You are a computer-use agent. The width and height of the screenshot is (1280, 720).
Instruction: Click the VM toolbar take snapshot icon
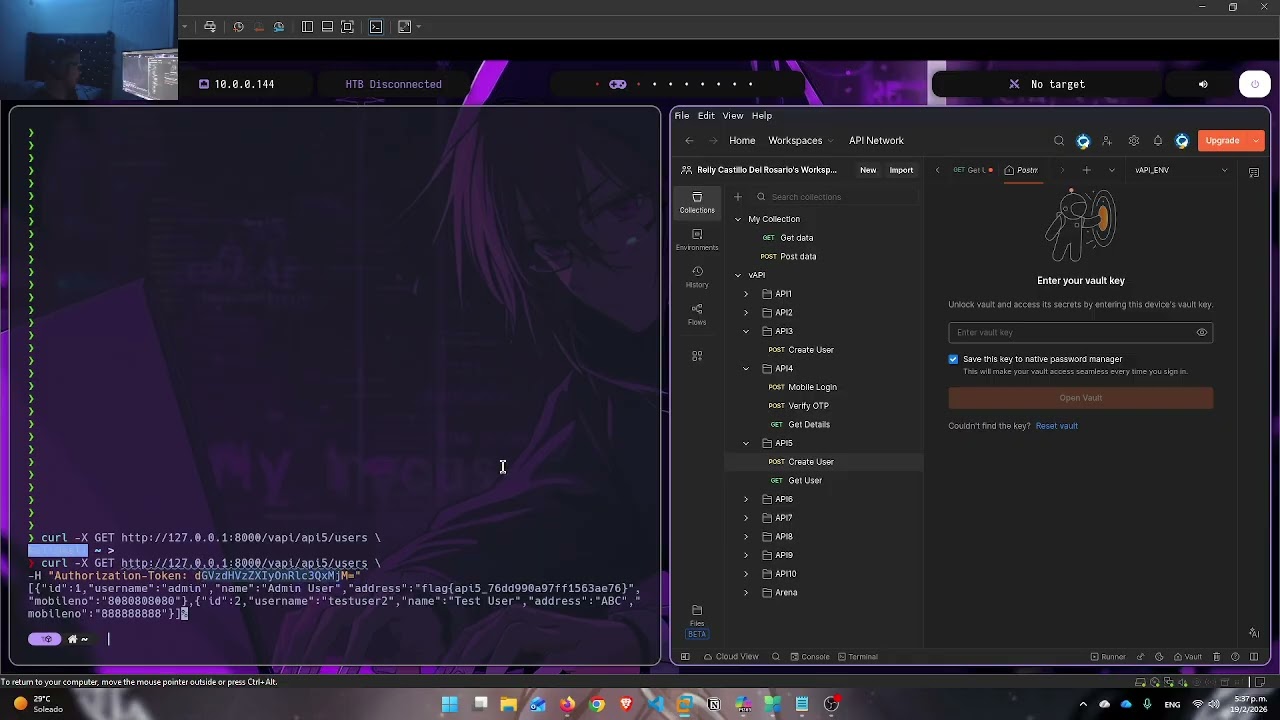[x=238, y=27]
